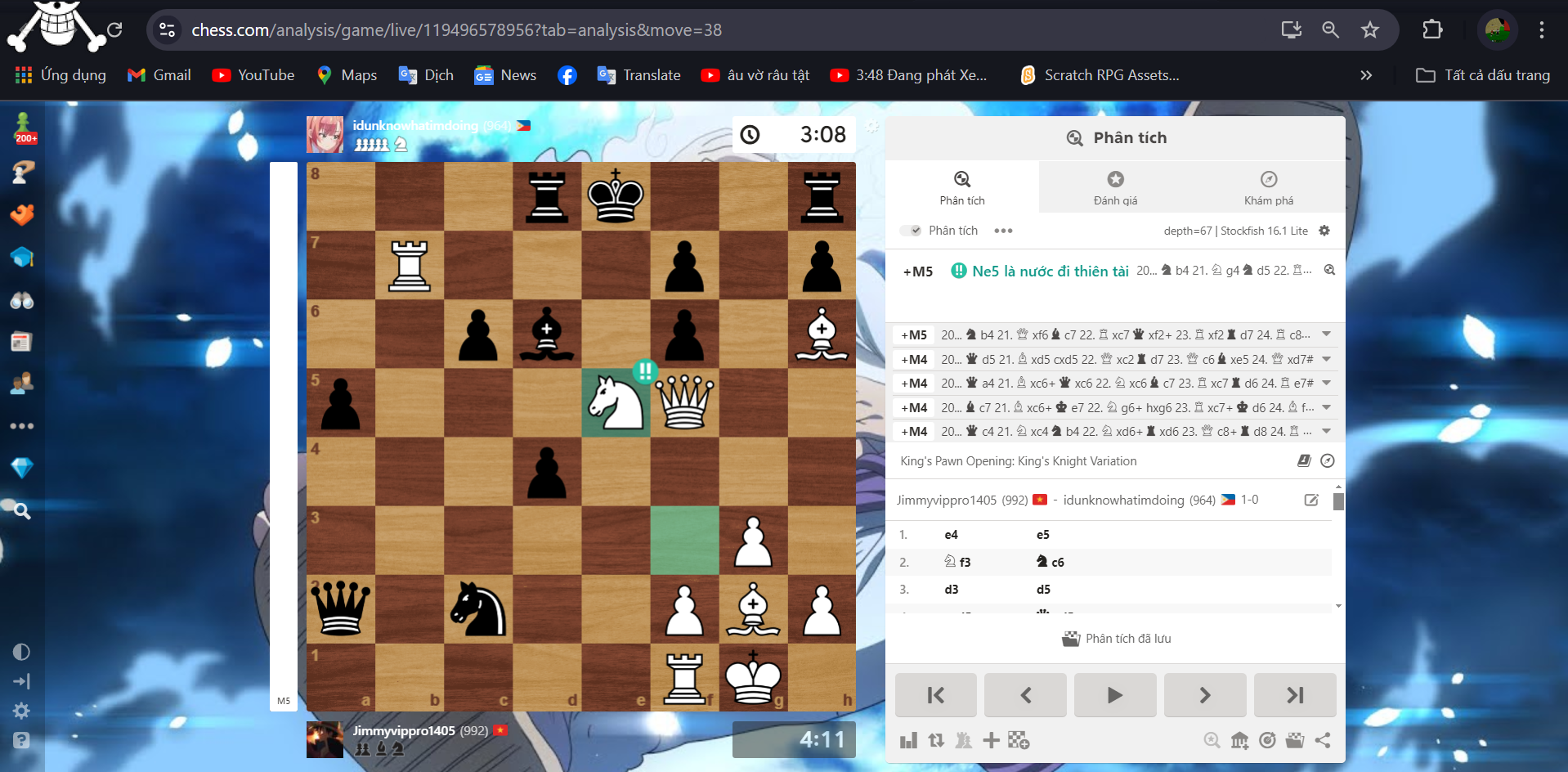The width and height of the screenshot is (1568, 772).
Task: Open idunknowhatimdoing player profile name
Action: (415, 125)
